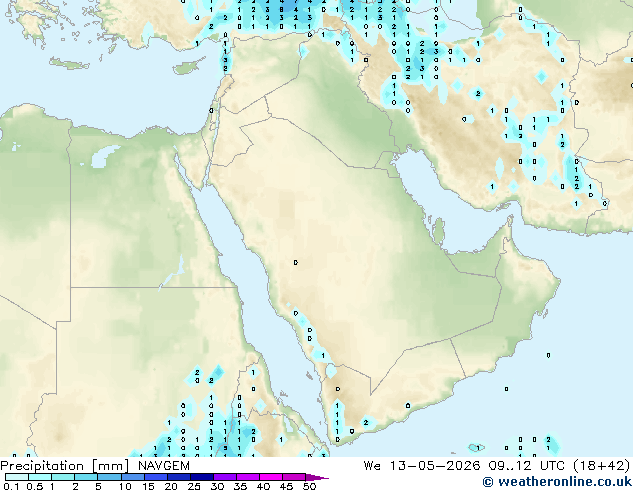Click the '10' legend scale label
The height and width of the screenshot is (490, 634).
(125, 486)
